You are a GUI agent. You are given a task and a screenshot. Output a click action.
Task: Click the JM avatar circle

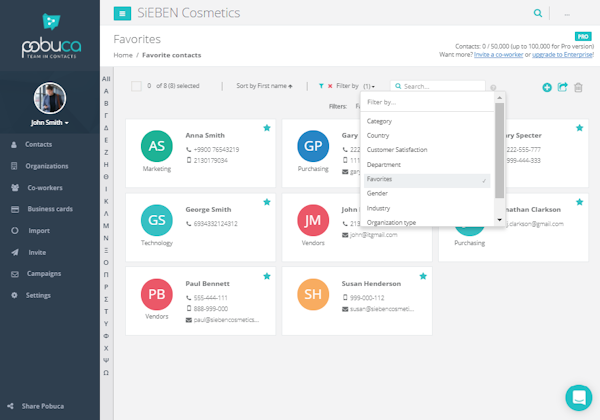(313, 220)
